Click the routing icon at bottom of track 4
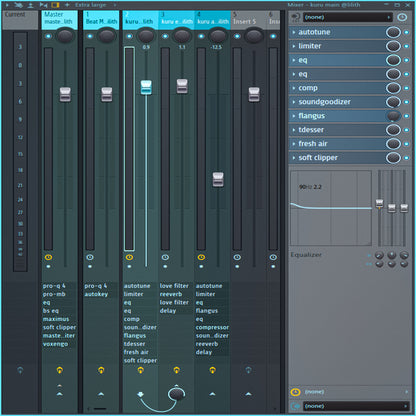 [x=212, y=370]
